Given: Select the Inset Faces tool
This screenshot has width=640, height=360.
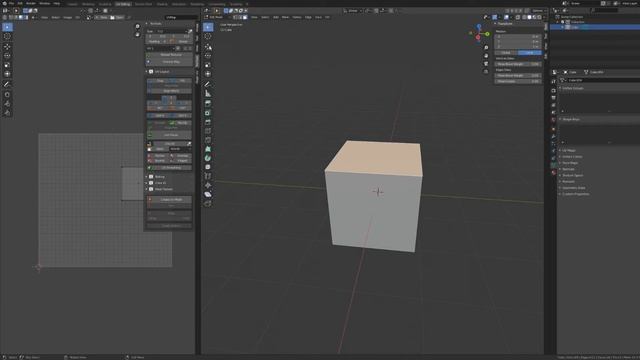Looking at the screenshot, I should point(208,113).
